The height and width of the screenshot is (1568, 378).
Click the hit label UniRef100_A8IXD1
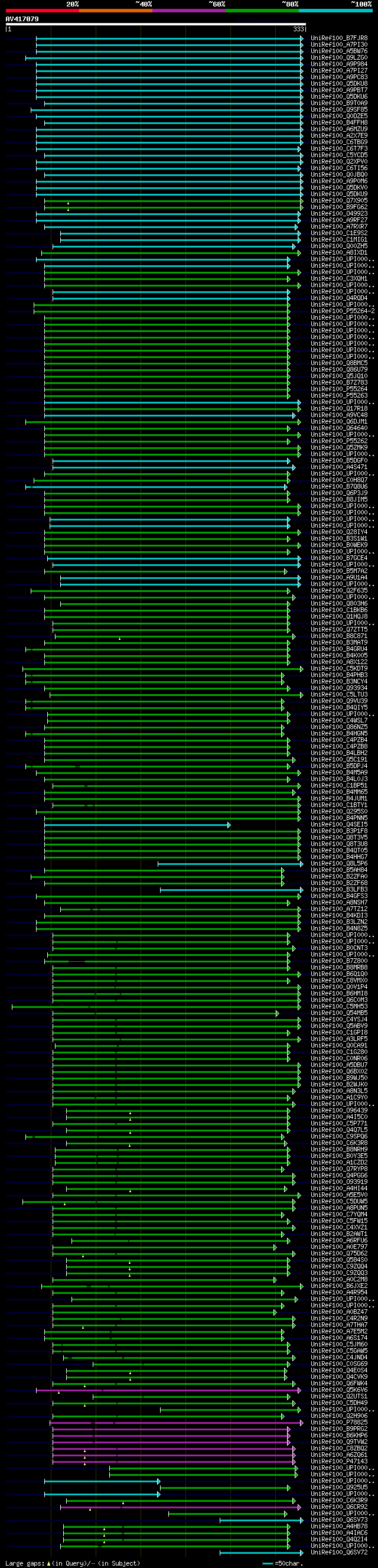pos(339,253)
